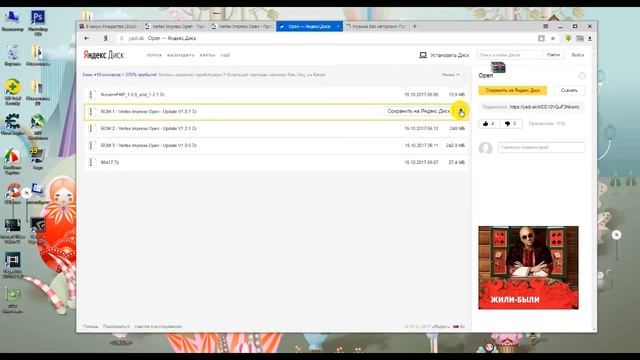Click the lock icon in the address bar
Image resolution: width=640 pixels, height=360 pixels.
(121, 38)
